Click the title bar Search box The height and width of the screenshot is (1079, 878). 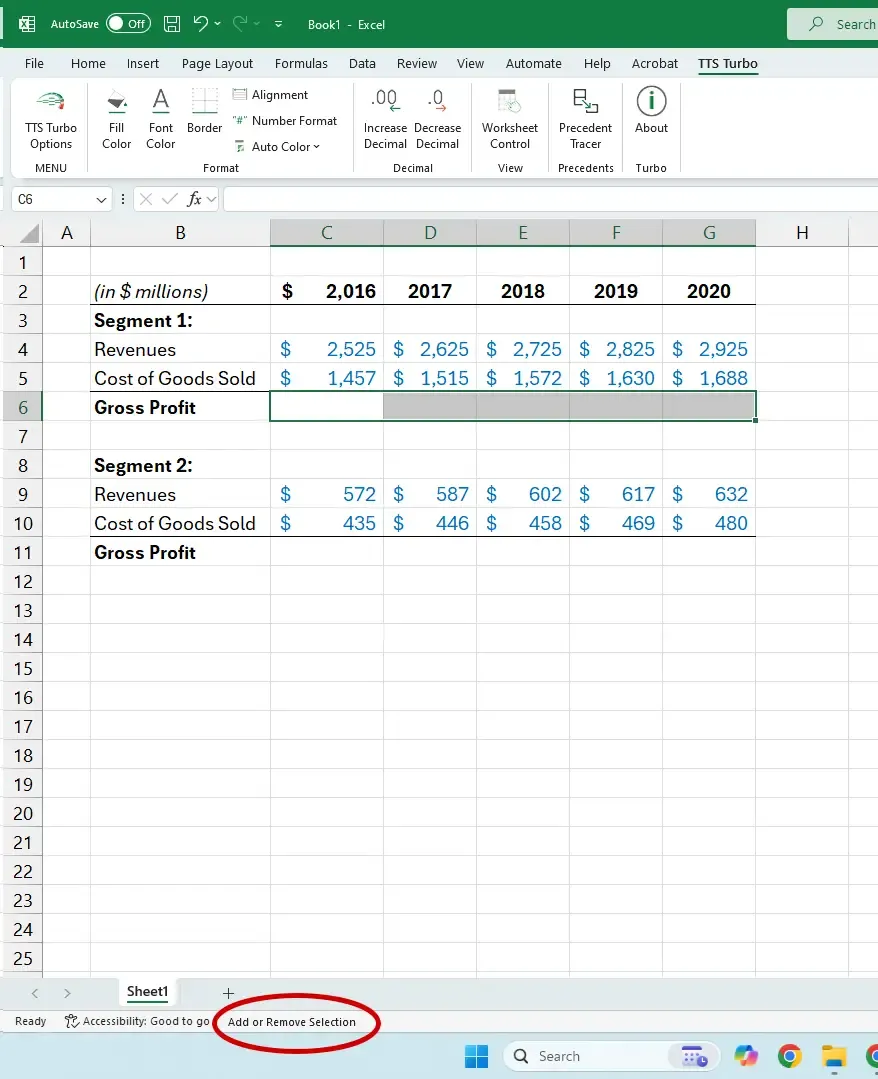click(833, 24)
